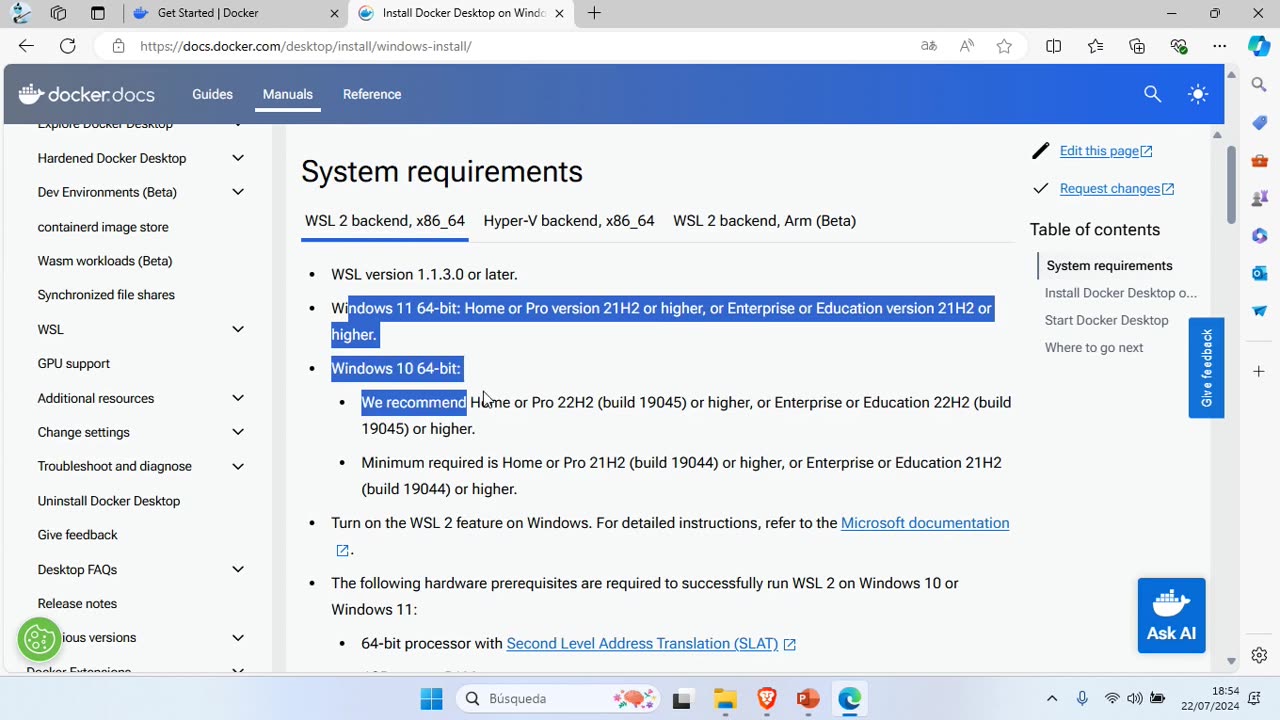Screen dimensions: 1280x720
Task: Open GPU support sidebar link
Action: (x=74, y=364)
